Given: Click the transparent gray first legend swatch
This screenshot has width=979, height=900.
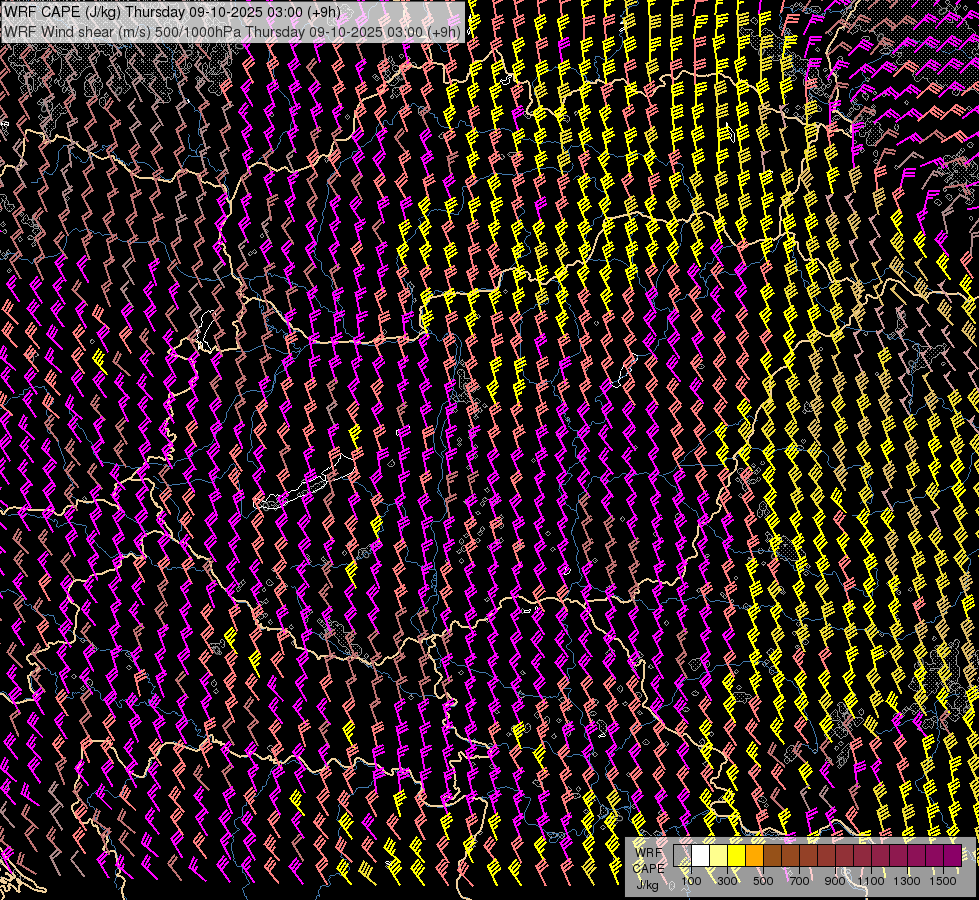Looking at the screenshot, I should 682,855.
